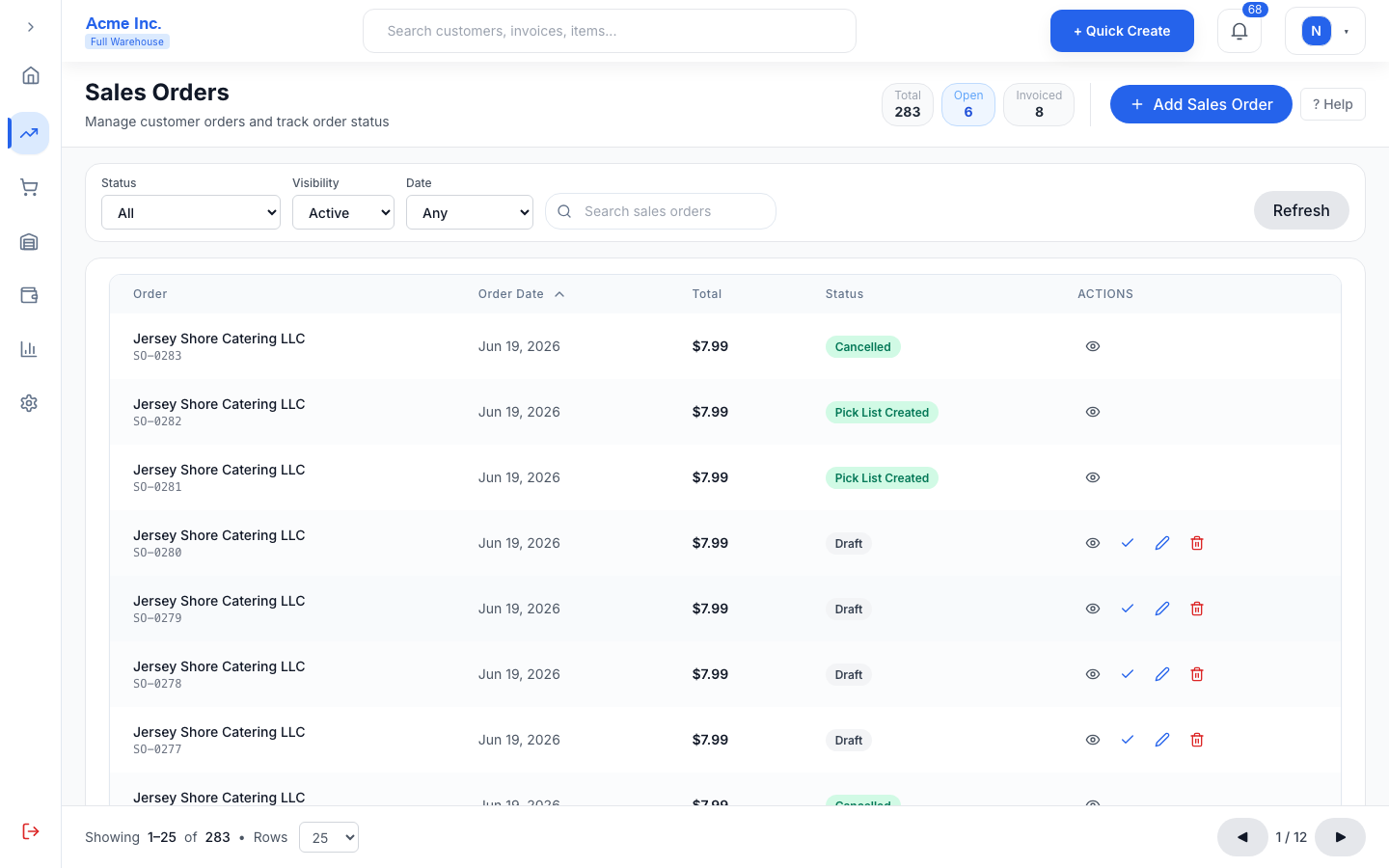Sort by the Status column header

(844, 294)
